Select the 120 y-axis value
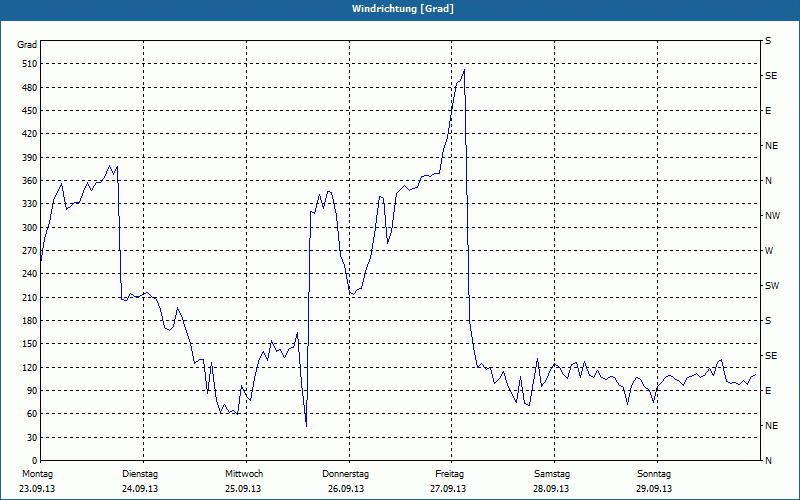Screen dimensions: 800x500 30,367
